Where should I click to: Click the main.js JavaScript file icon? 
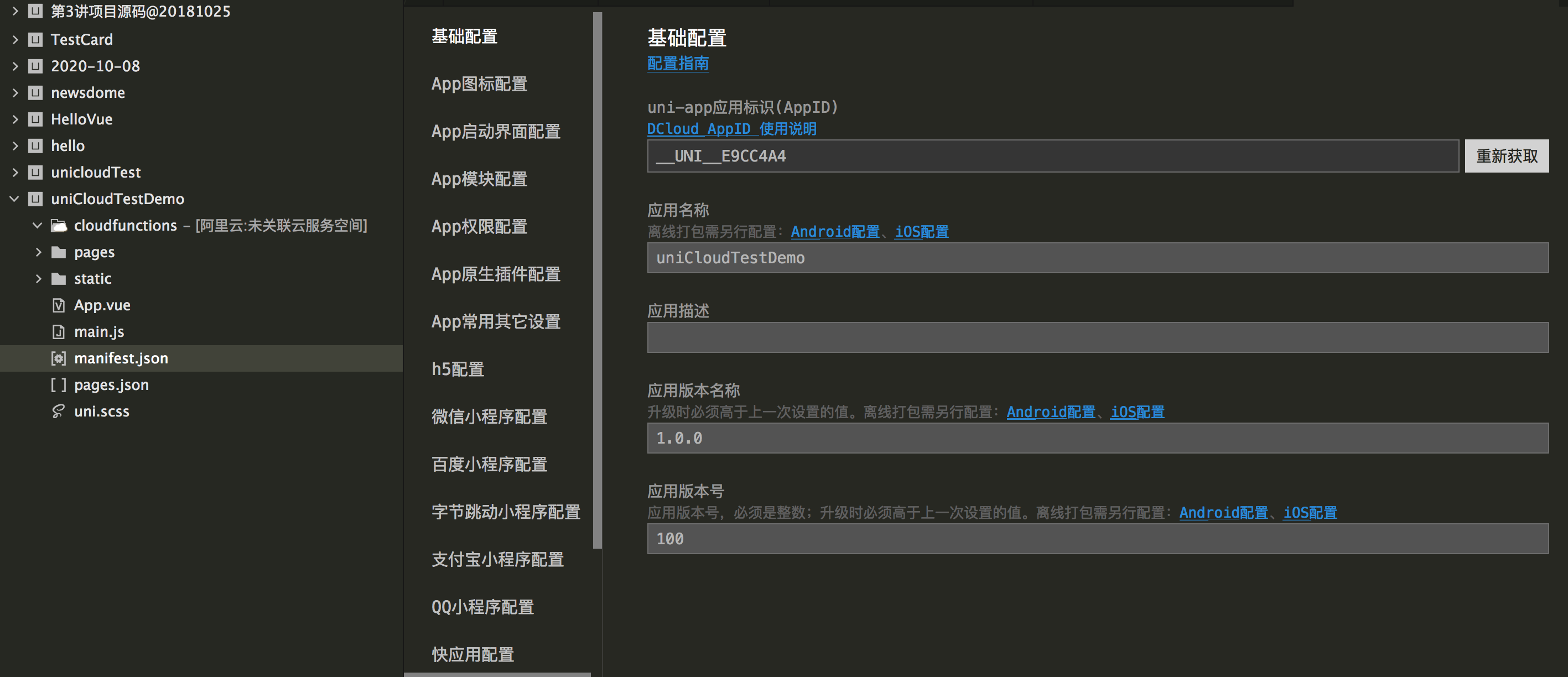[58, 331]
